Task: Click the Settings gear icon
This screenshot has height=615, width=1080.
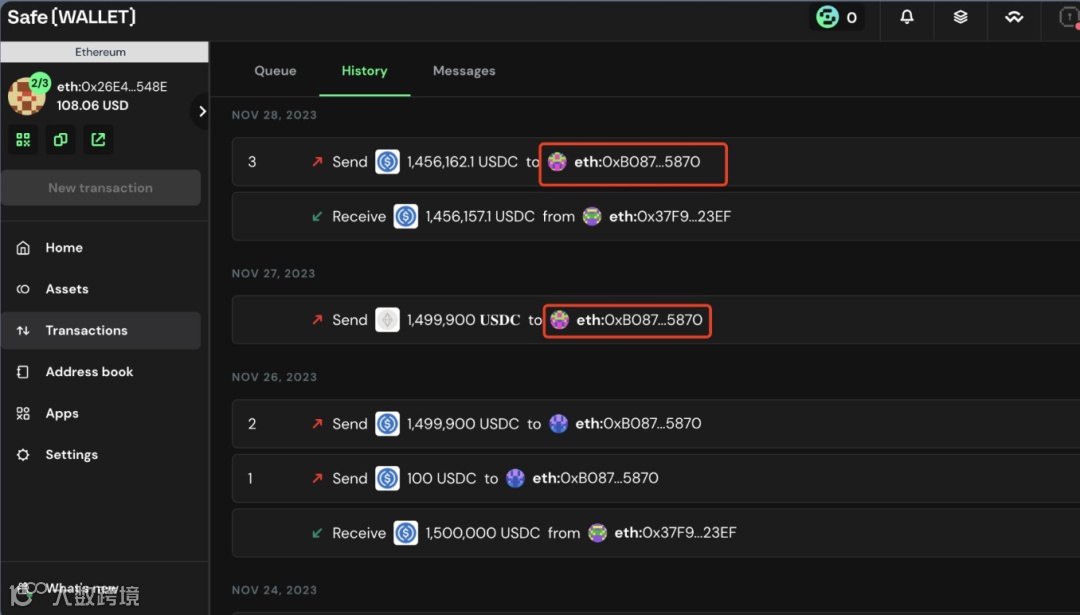Action: point(23,455)
